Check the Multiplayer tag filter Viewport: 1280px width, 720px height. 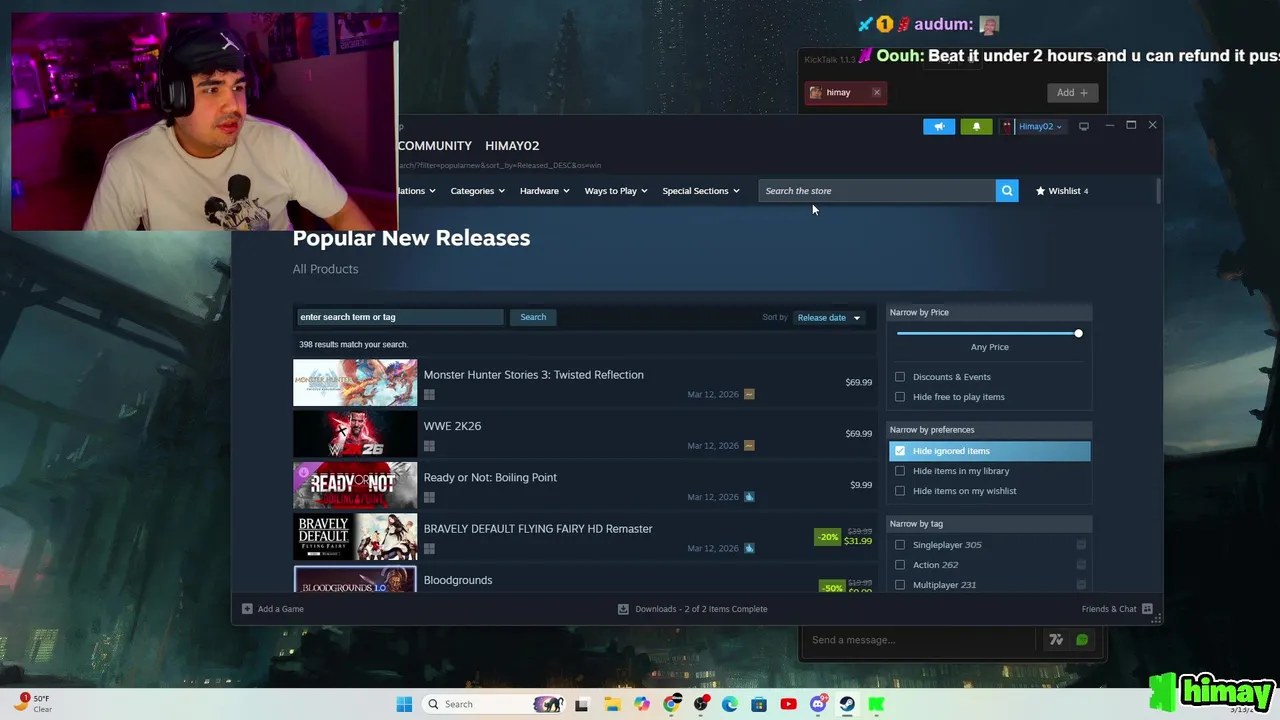900,585
